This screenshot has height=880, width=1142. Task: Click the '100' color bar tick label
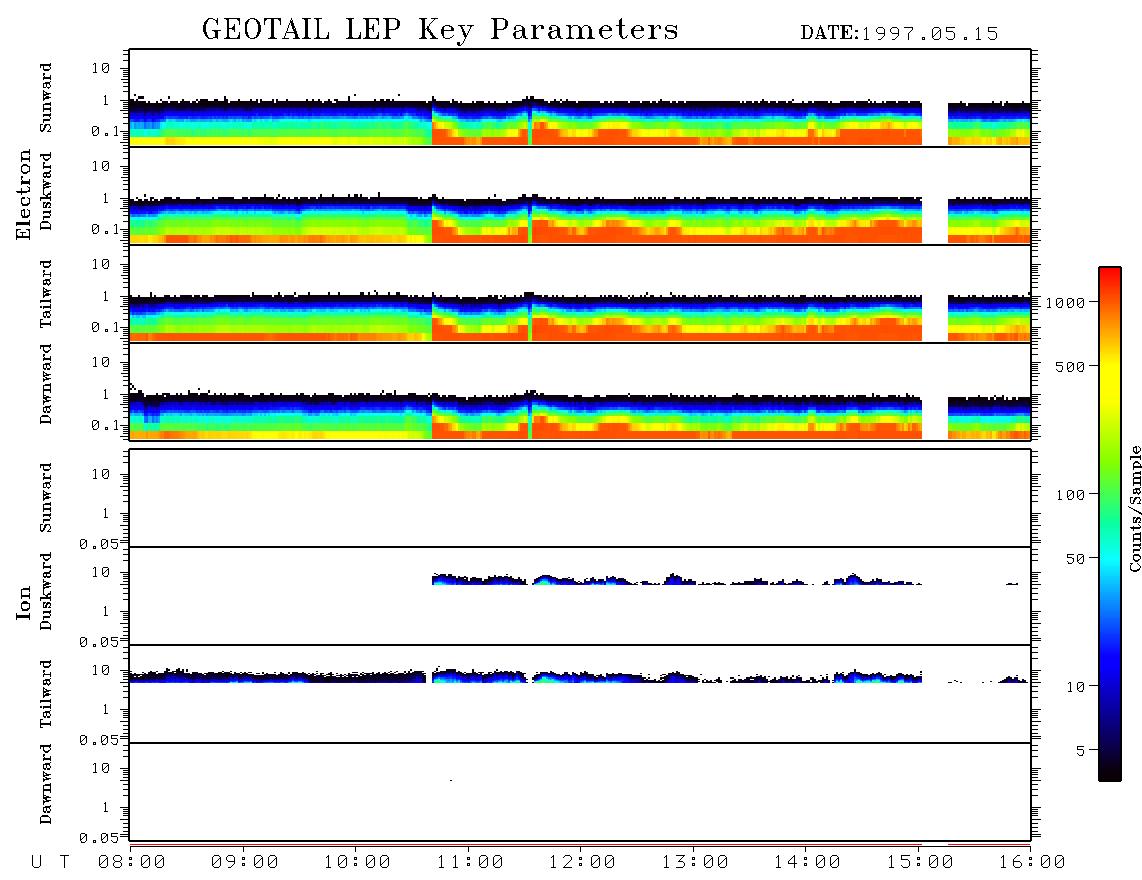click(x=1071, y=495)
